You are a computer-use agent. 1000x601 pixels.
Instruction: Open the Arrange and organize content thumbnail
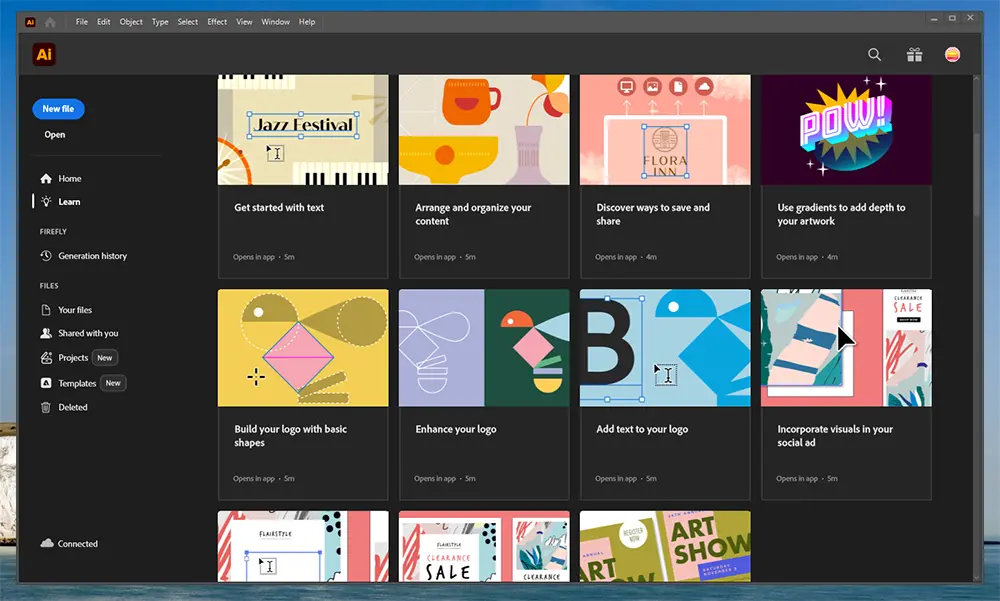(x=484, y=130)
